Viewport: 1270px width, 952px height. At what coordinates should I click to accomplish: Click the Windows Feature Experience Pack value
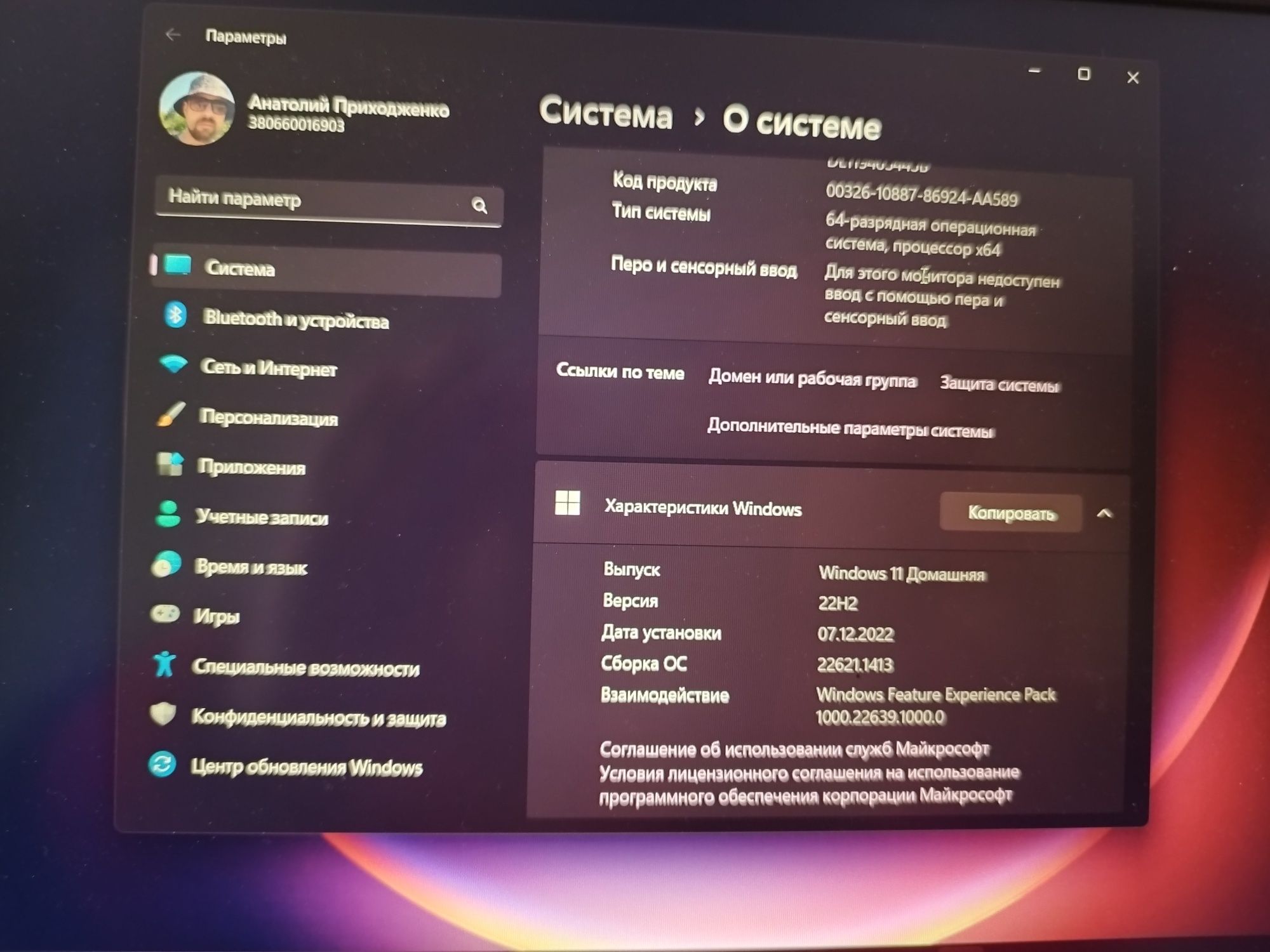pos(936,705)
